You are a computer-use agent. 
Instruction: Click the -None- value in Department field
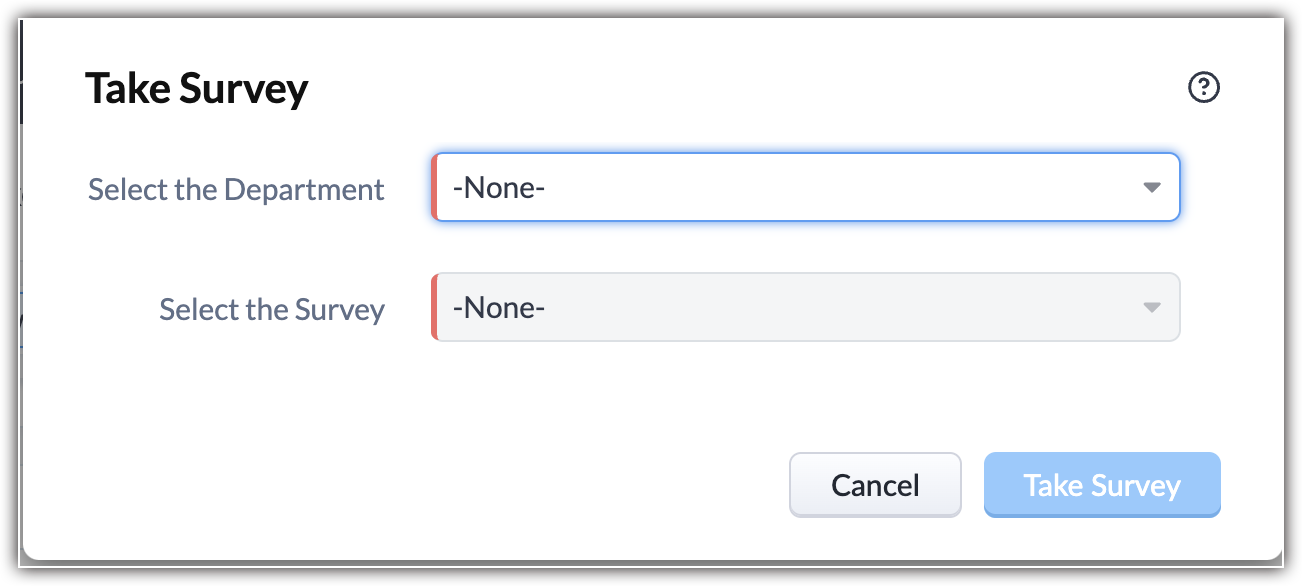click(498, 188)
